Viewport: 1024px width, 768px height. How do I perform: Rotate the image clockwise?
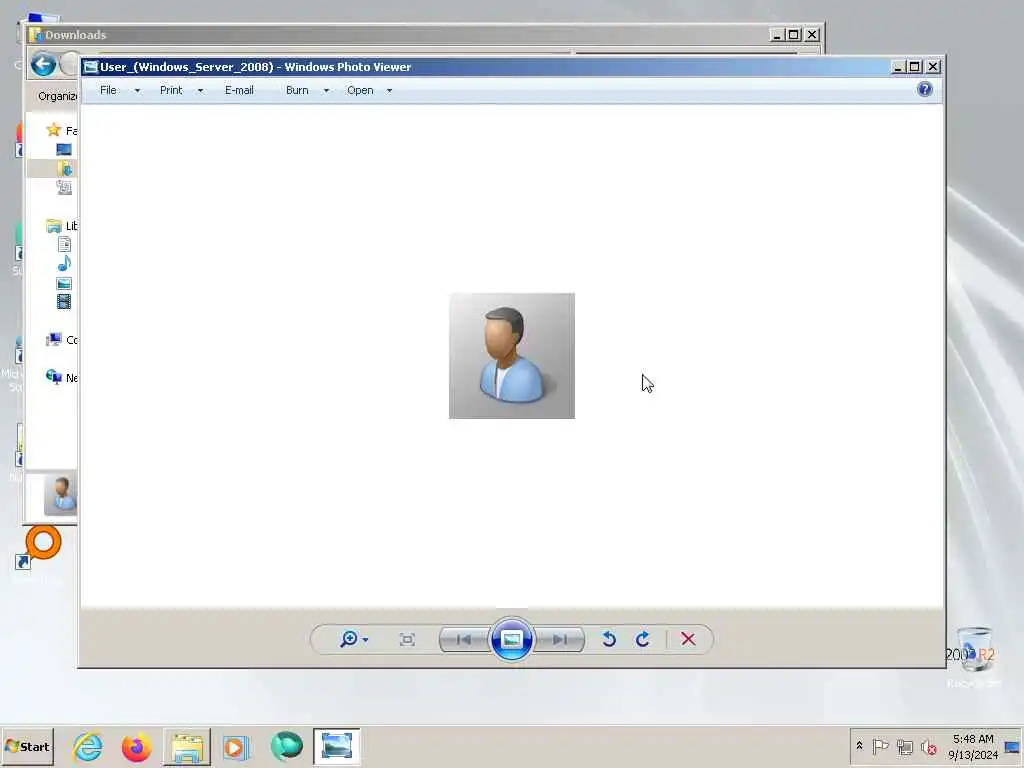point(643,639)
